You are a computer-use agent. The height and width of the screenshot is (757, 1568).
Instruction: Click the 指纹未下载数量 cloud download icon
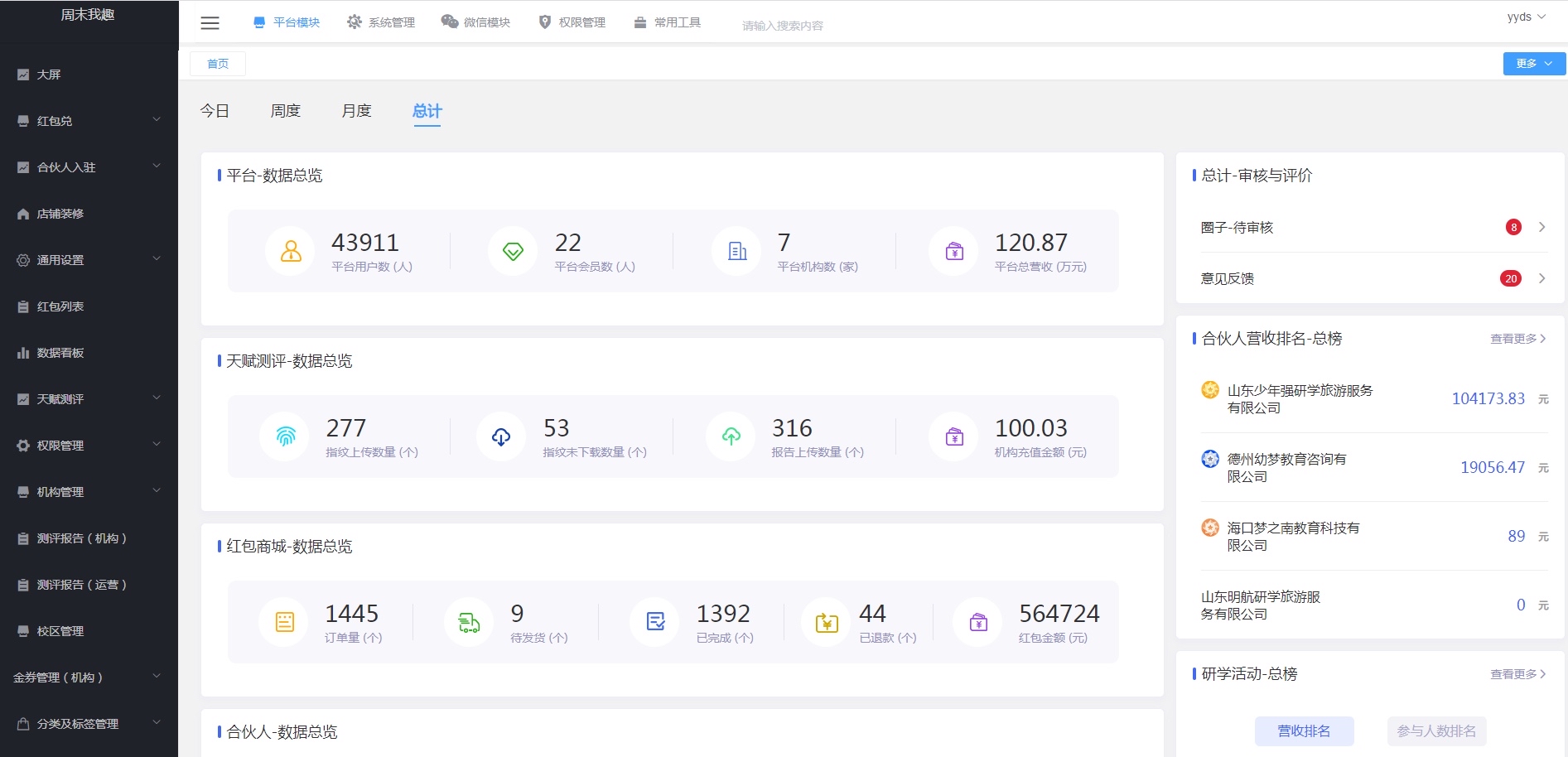(501, 436)
